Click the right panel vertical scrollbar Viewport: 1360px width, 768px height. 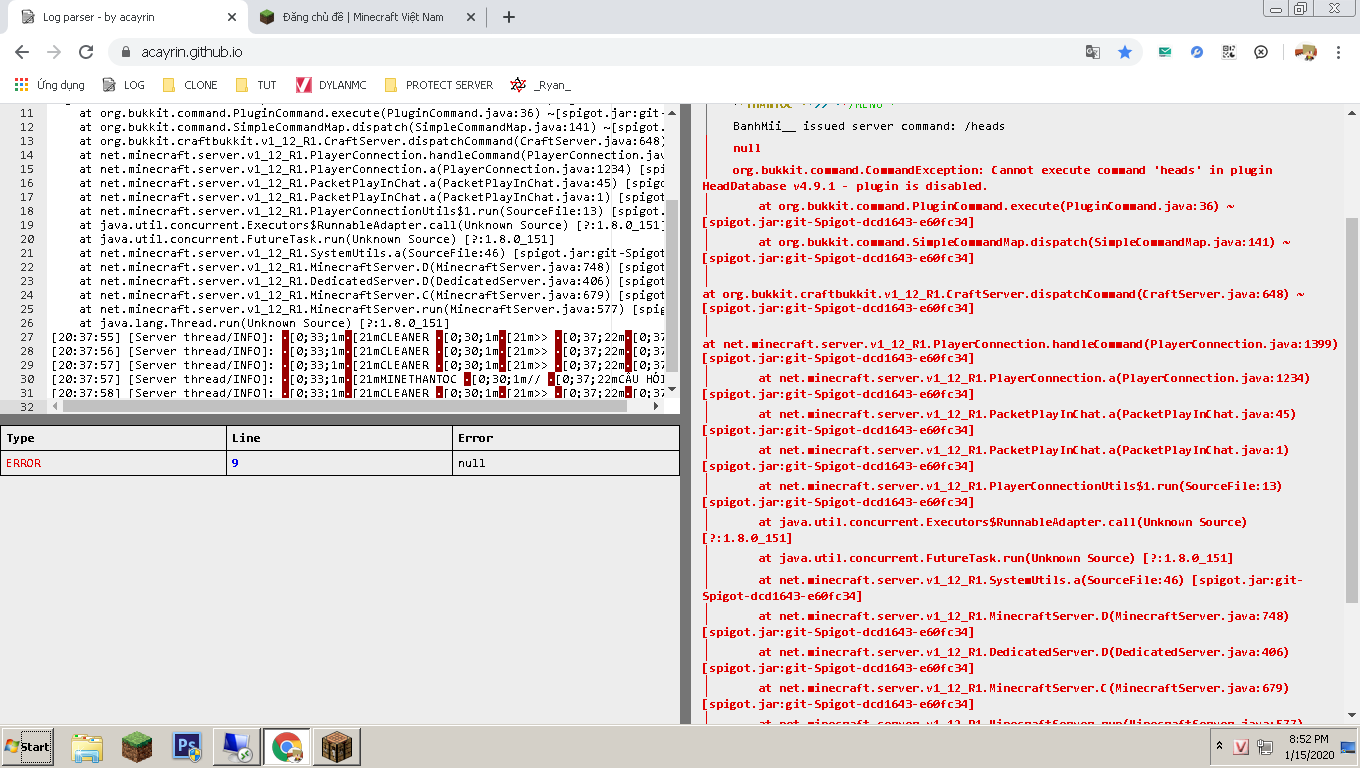point(1352,400)
